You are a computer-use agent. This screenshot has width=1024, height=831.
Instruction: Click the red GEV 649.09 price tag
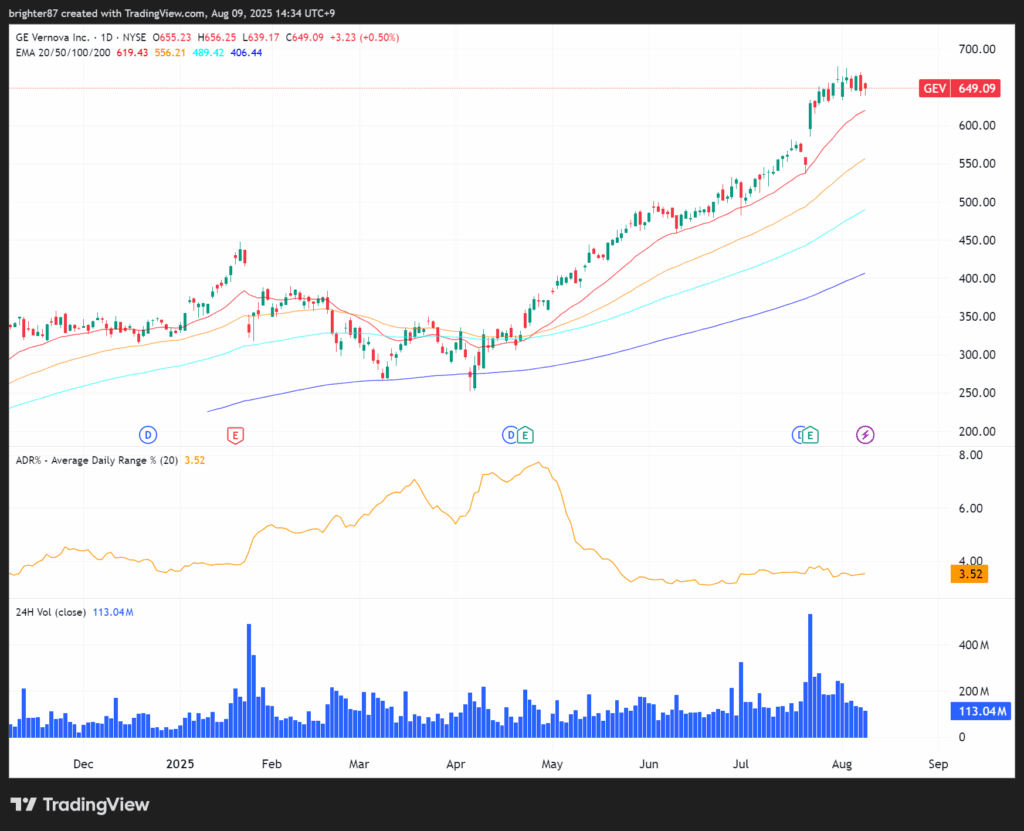pos(959,88)
